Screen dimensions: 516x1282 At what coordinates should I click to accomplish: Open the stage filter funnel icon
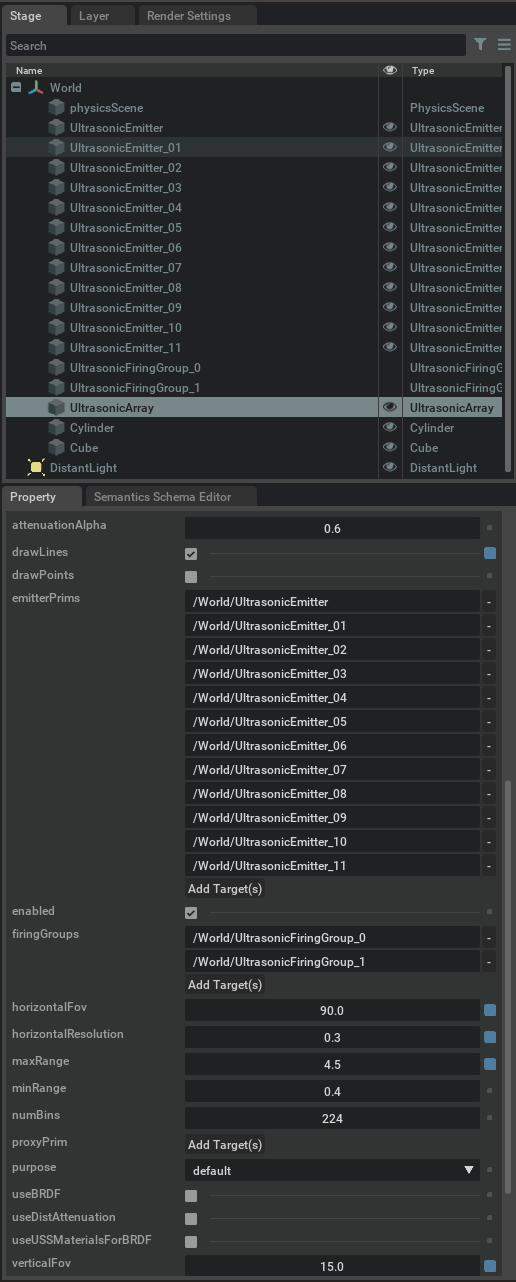pos(481,45)
